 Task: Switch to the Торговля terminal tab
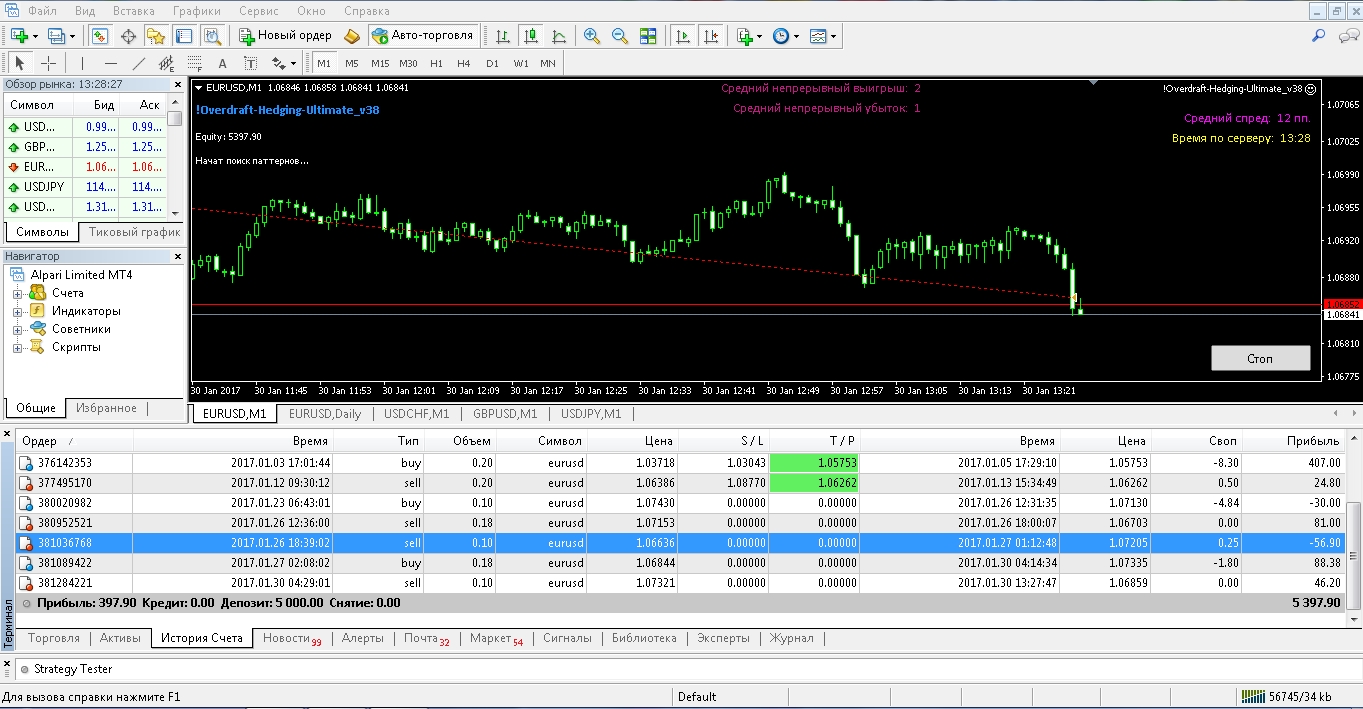click(x=54, y=638)
